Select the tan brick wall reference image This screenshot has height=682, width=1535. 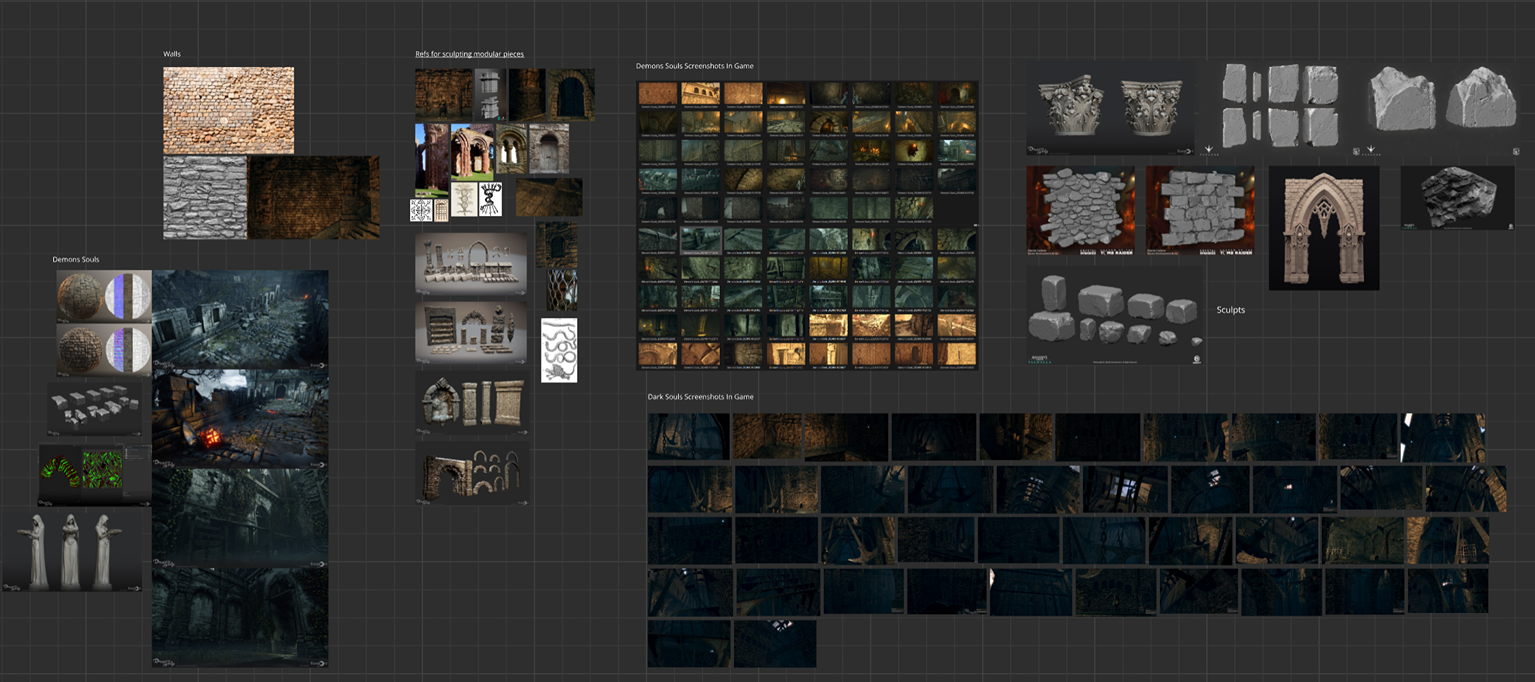[x=228, y=110]
